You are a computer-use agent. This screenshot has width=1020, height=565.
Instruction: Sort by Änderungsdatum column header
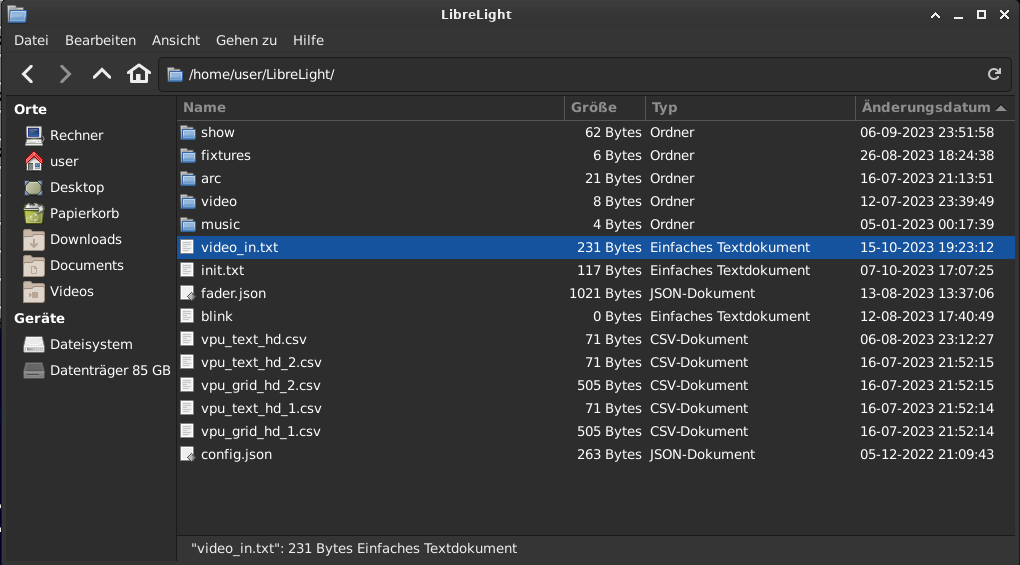(x=925, y=107)
